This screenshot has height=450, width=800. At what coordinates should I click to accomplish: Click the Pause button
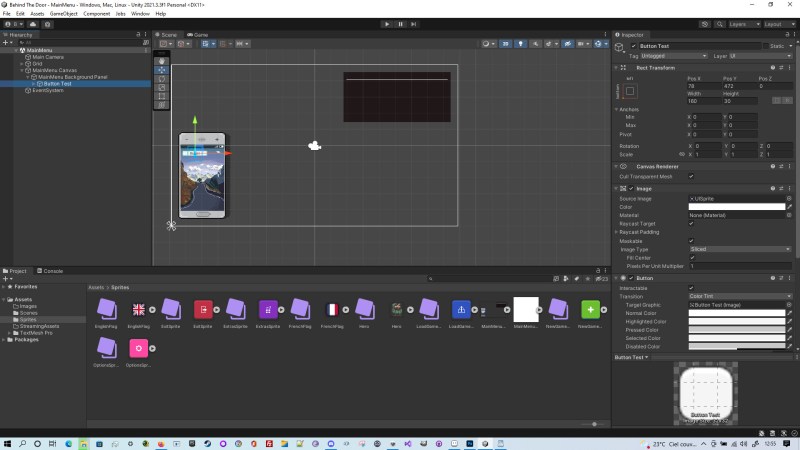(401, 24)
